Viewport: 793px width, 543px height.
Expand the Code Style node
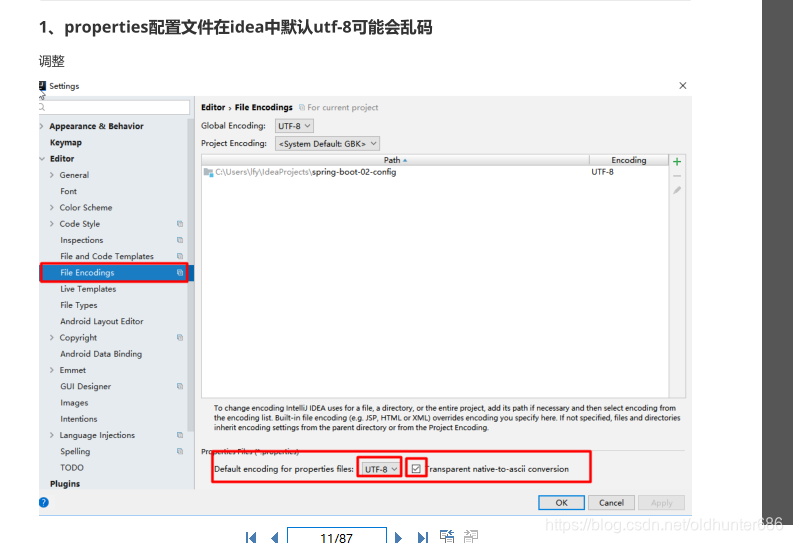pos(52,223)
